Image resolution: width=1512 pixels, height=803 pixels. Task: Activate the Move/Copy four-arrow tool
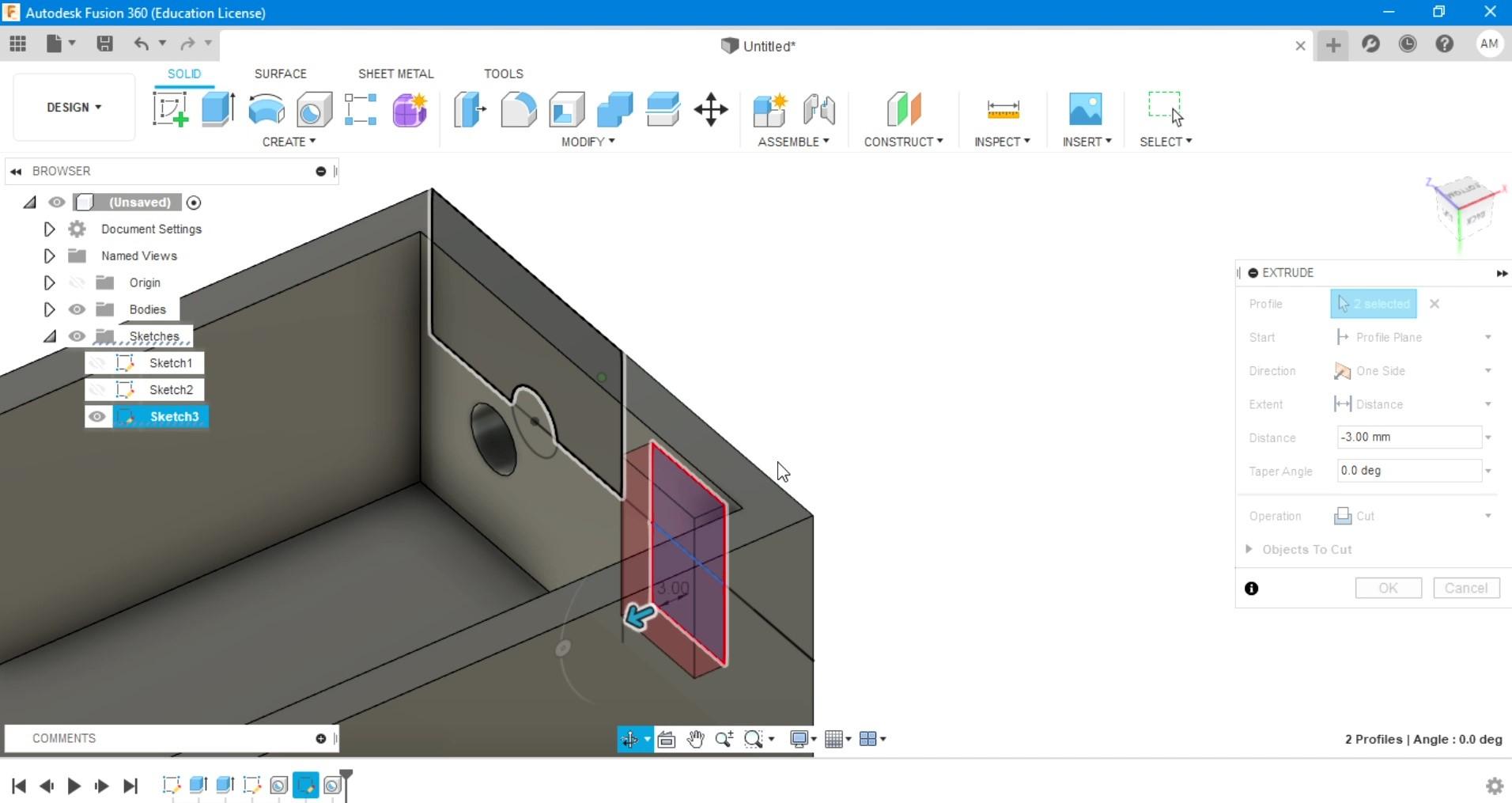point(711,109)
